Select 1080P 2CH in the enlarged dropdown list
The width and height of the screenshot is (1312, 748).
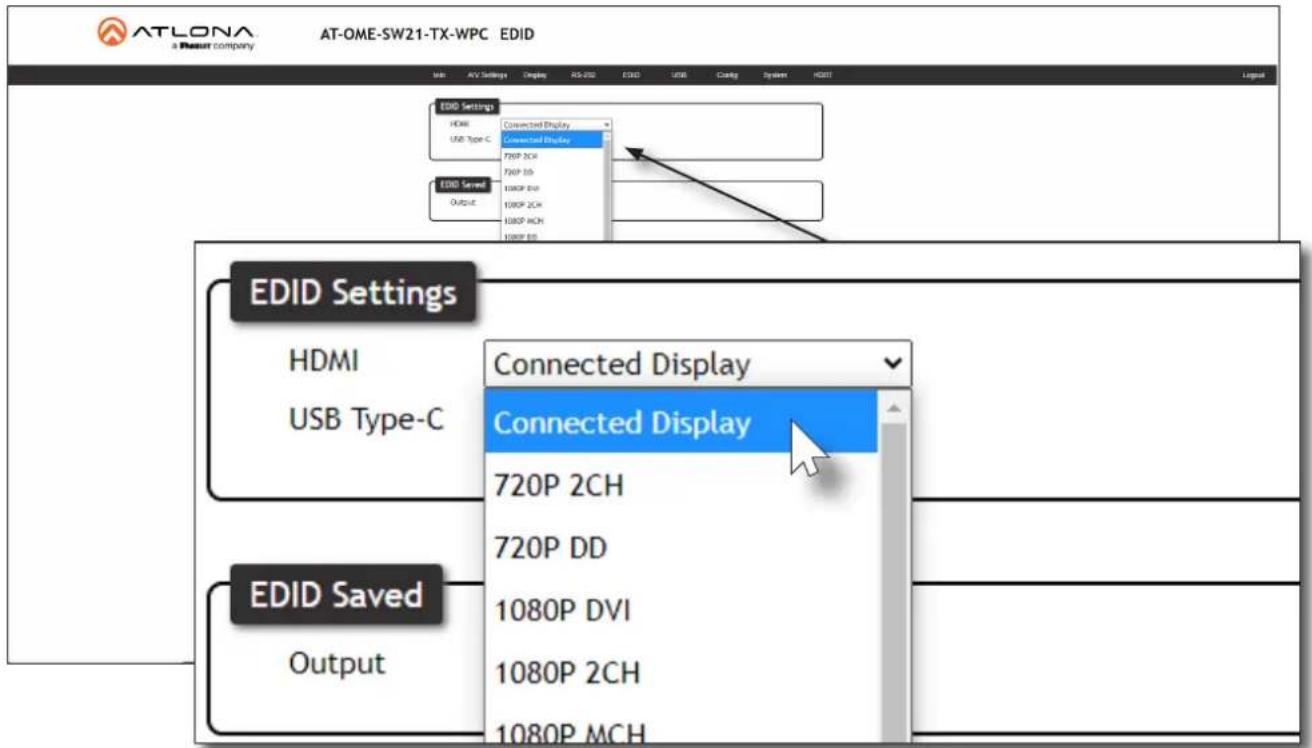(x=681, y=672)
